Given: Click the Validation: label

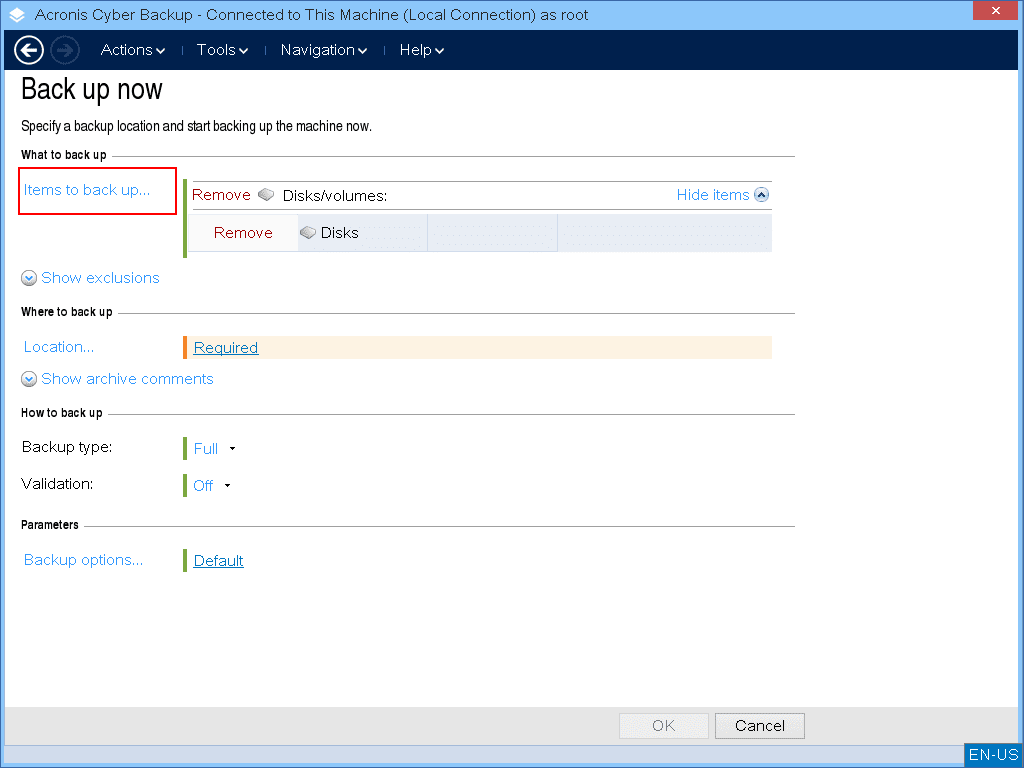Looking at the screenshot, I should 57,484.
